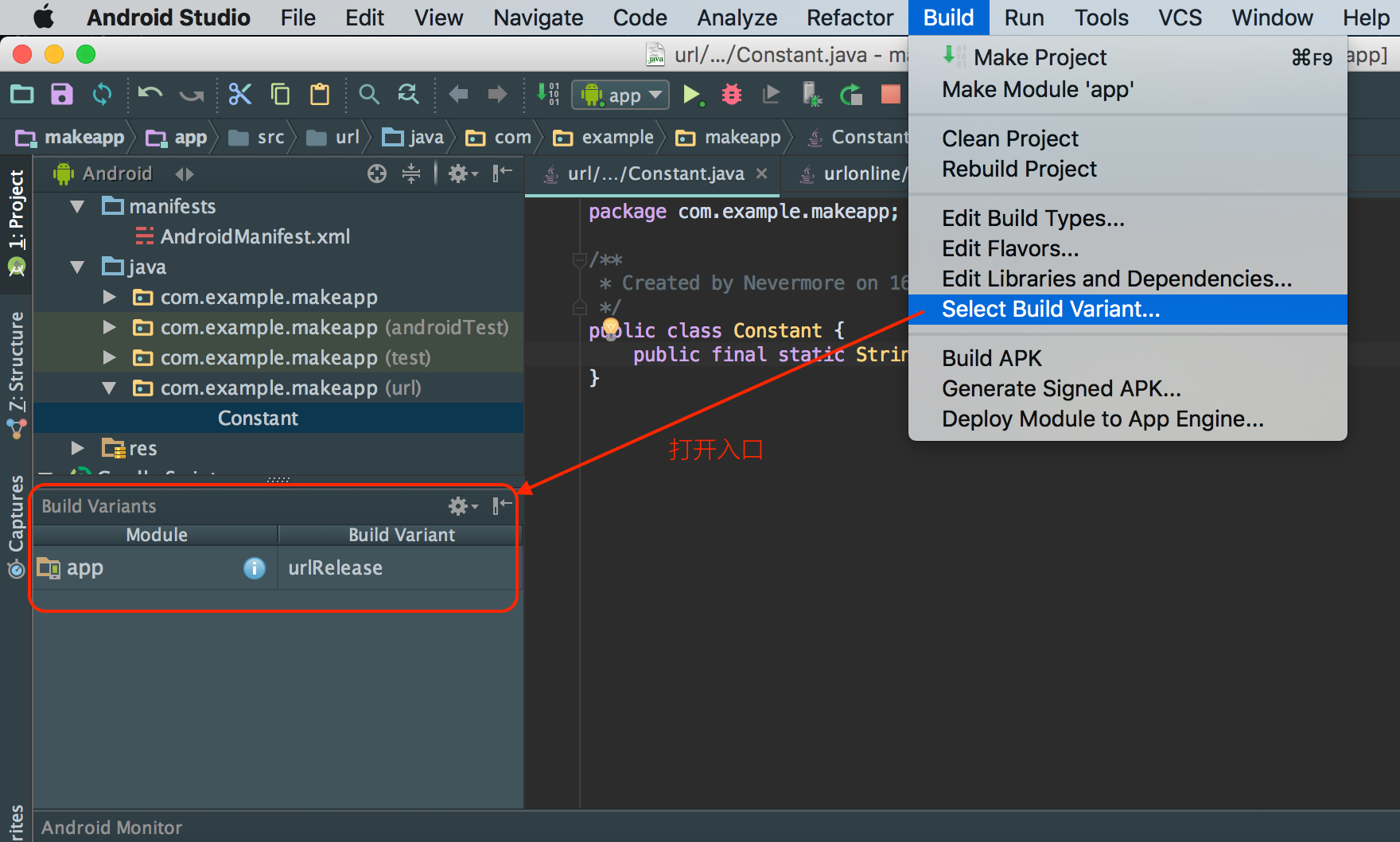Open file with the folder toolbar icon
Viewport: 1400px width, 842px height.
[22, 95]
